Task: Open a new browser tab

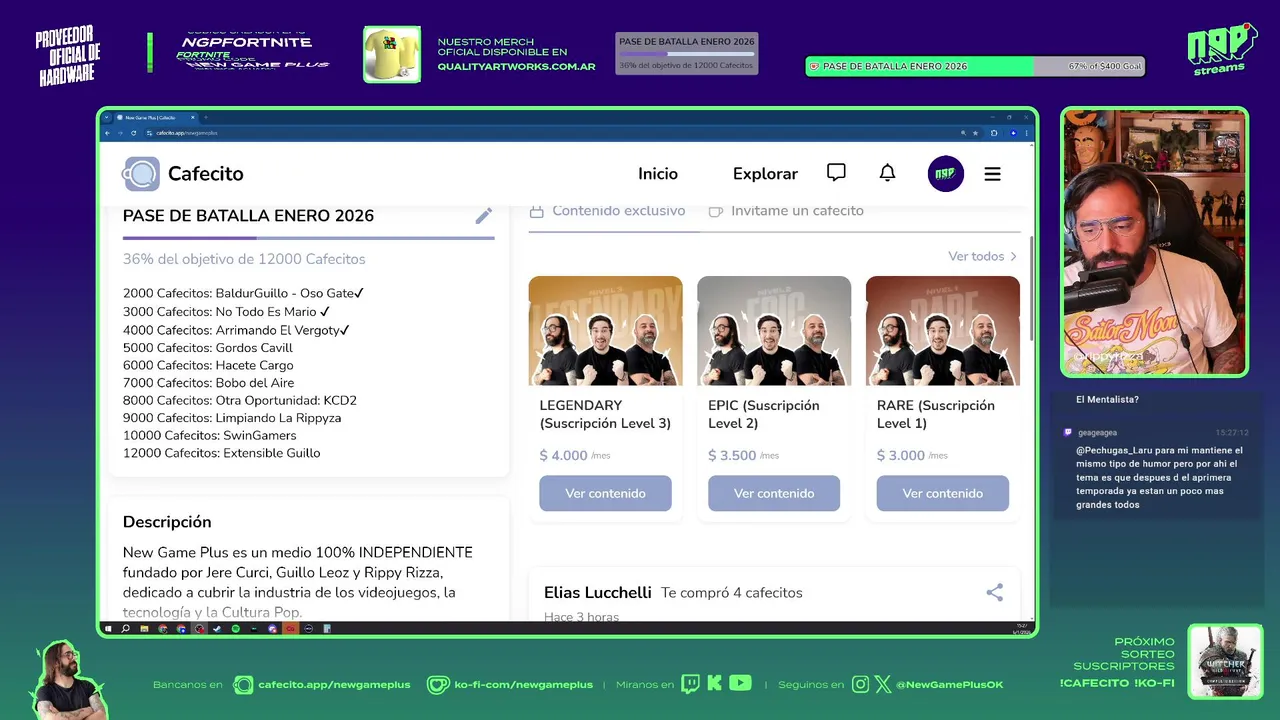Action: coord(206,117)
